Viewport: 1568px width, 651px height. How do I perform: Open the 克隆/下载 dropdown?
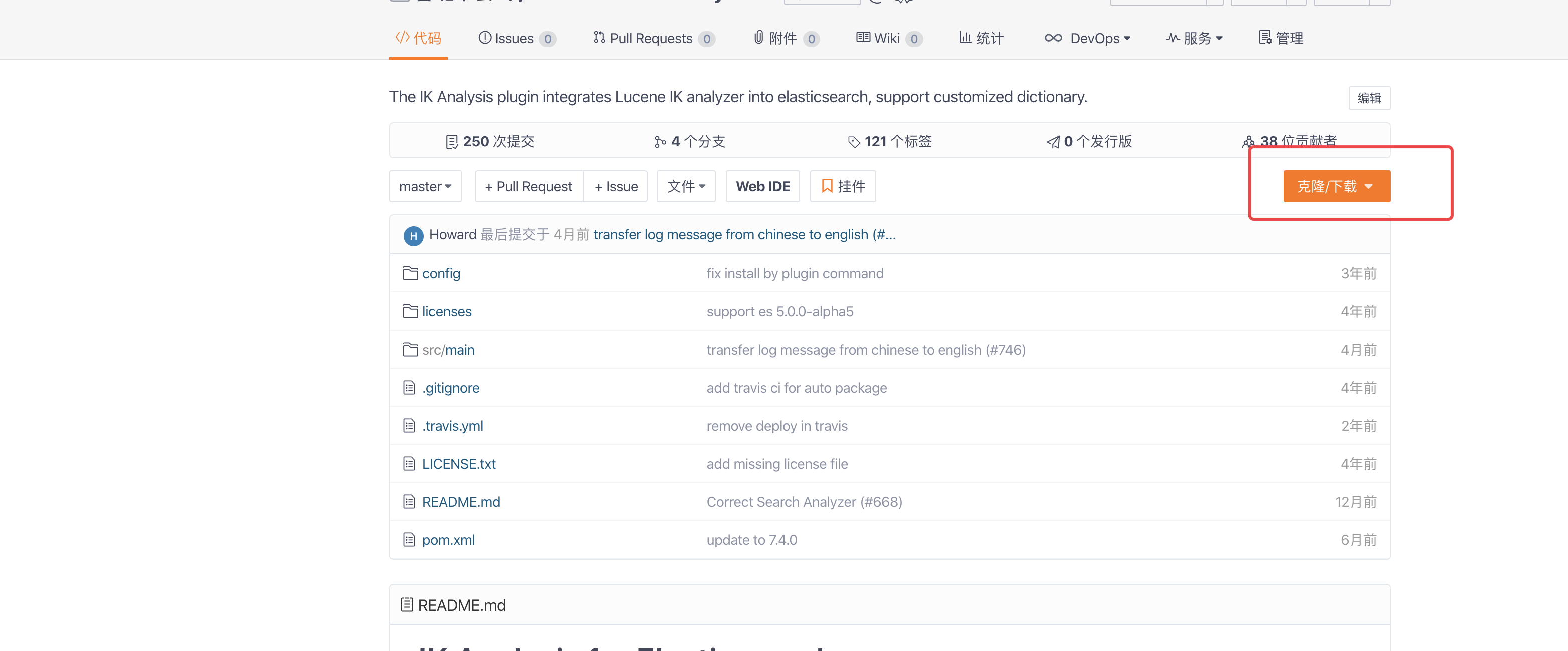[x=1336, y=186]
